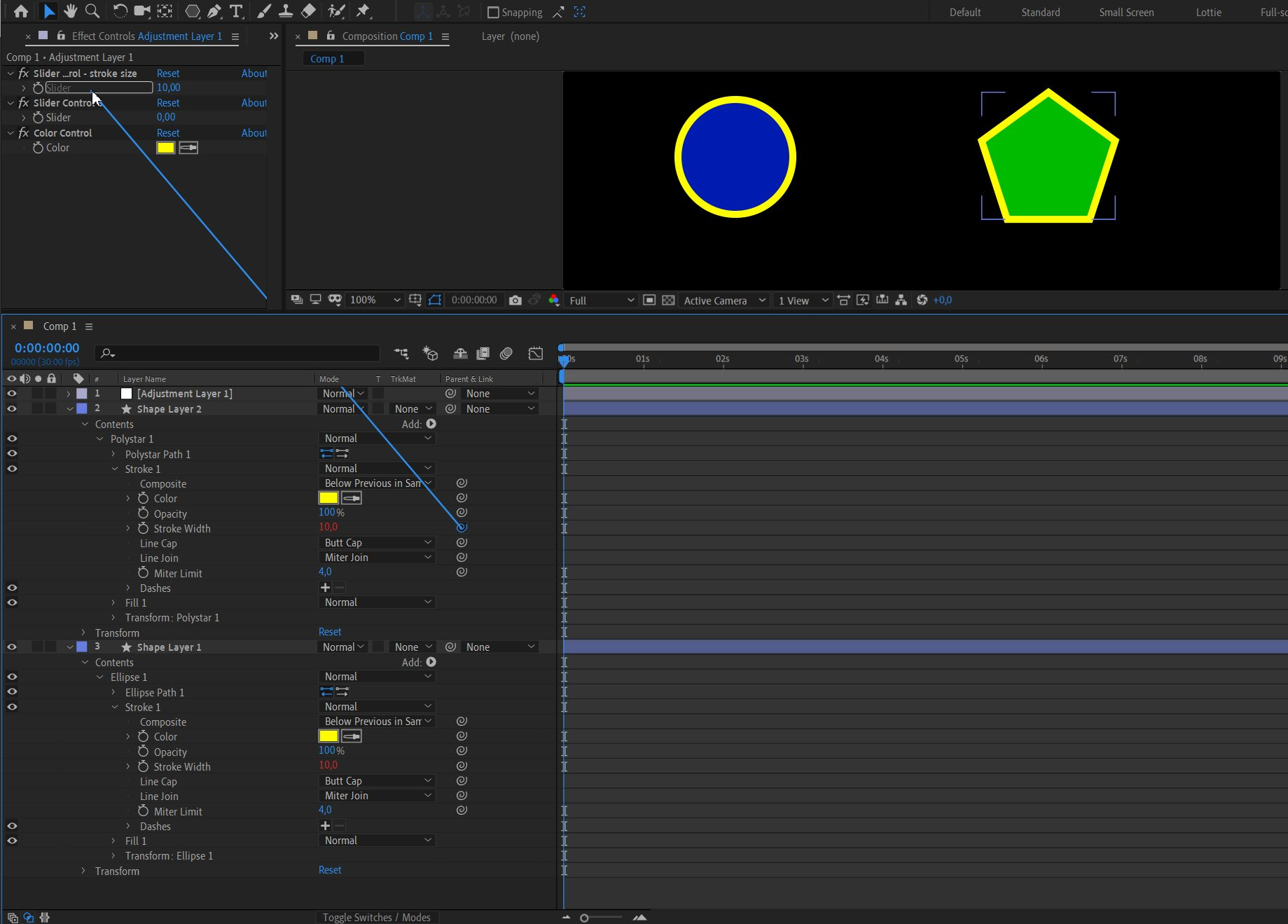Click Toggle Switches / Modes button
This screenshot has height=924, width=1288.
pos(377,917)
